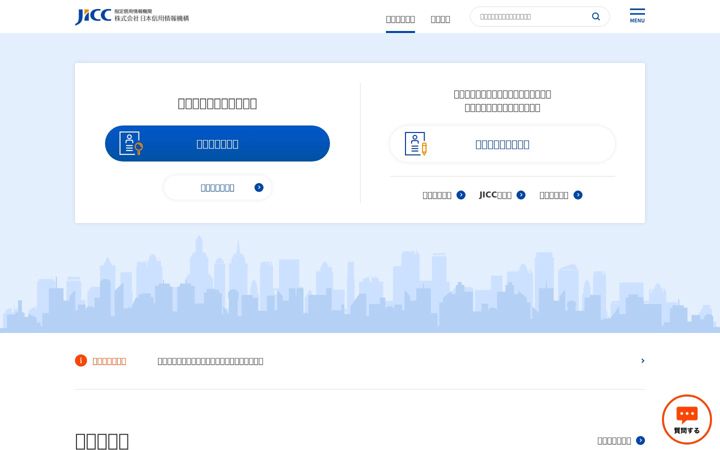Click the large white pill button with blue text
Screen dimensions: 720x450
502,144
